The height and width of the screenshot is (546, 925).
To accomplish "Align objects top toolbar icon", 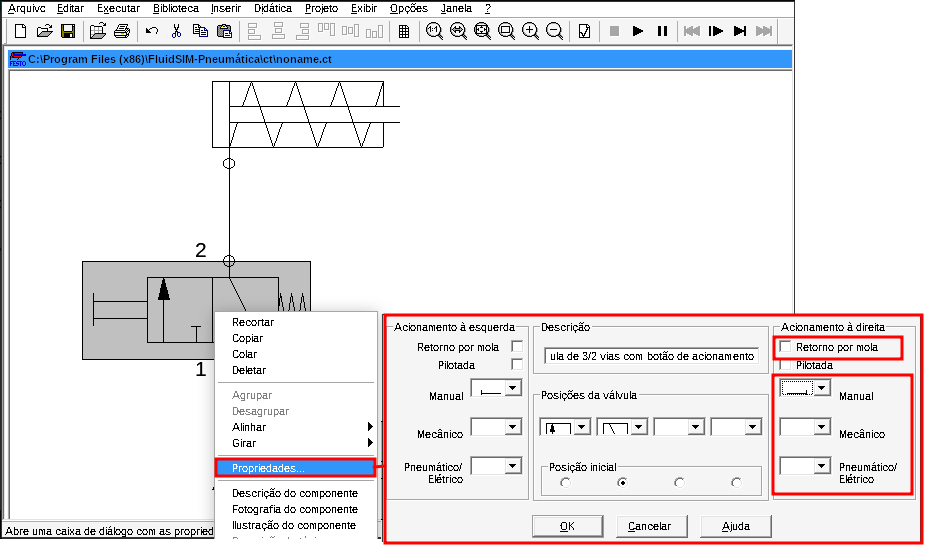I will [326, 31].
